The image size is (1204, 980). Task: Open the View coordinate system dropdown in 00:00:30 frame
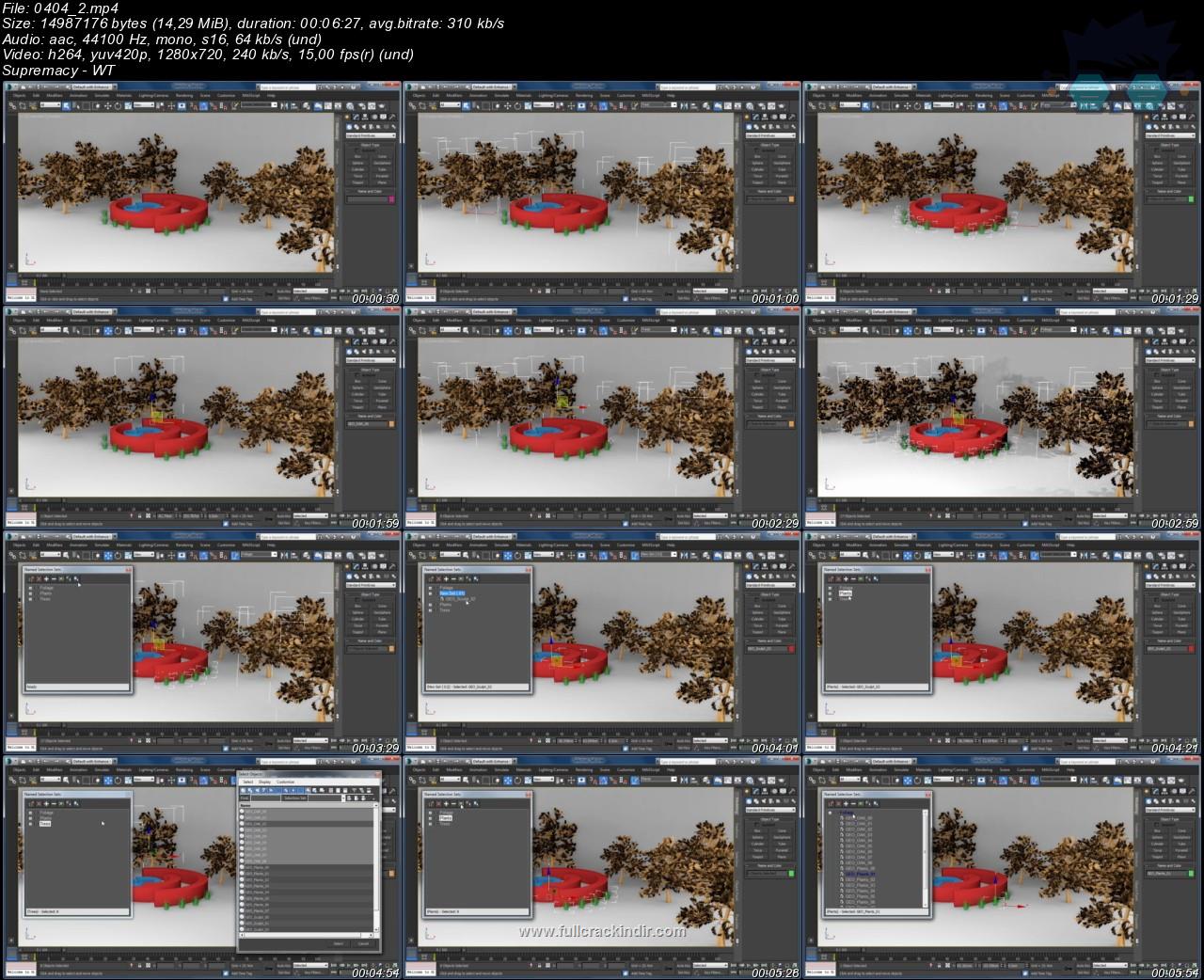(144, 105)
